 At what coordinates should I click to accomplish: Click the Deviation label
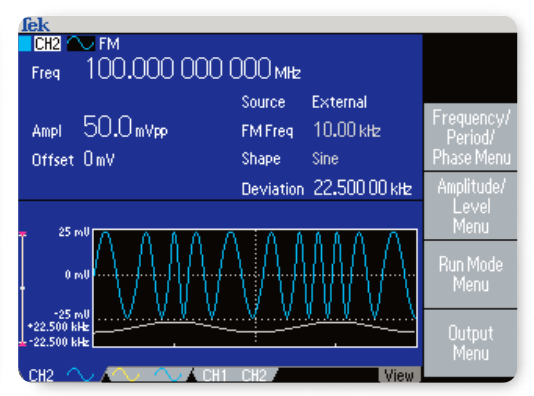click(272, 189)
